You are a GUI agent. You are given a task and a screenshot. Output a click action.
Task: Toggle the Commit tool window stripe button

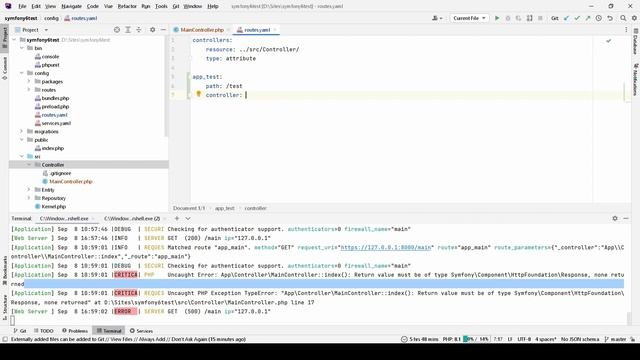coord(4,68)
